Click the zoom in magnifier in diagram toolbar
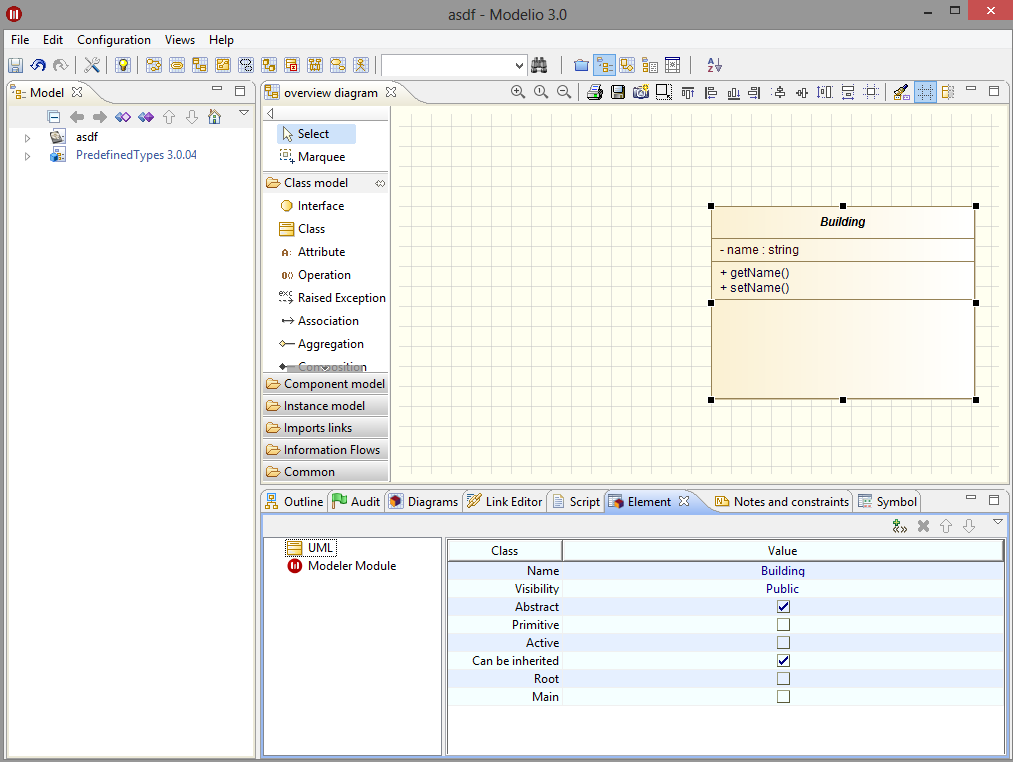 (518, 92)
